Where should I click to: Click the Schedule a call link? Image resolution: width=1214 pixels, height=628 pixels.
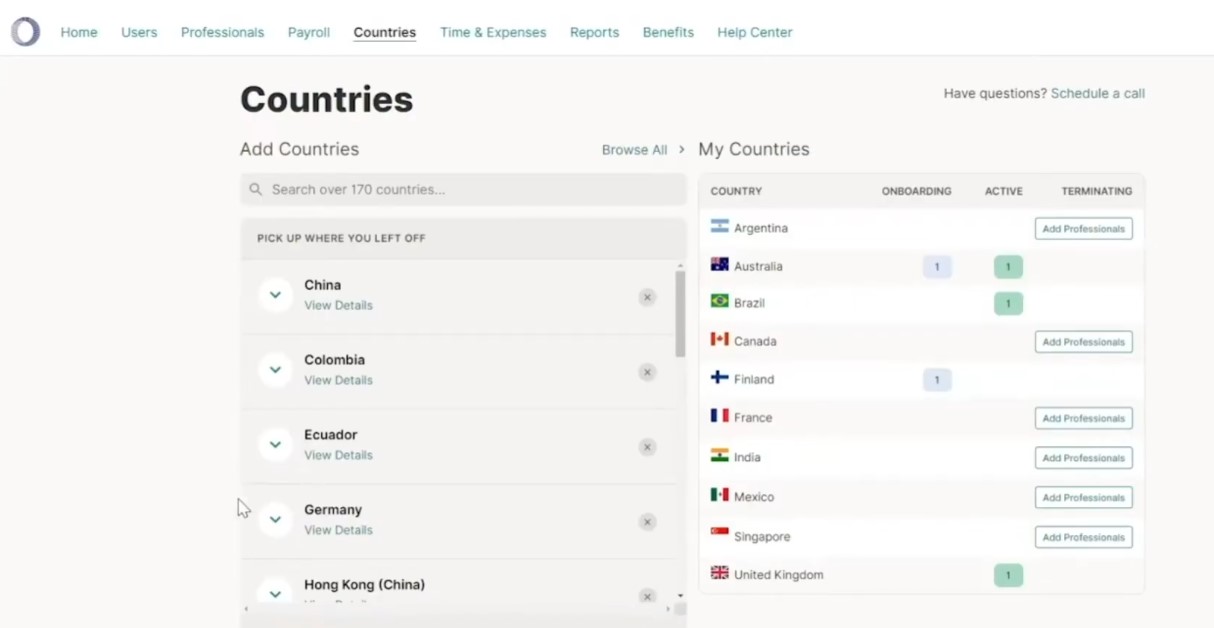pos(1098,93)
